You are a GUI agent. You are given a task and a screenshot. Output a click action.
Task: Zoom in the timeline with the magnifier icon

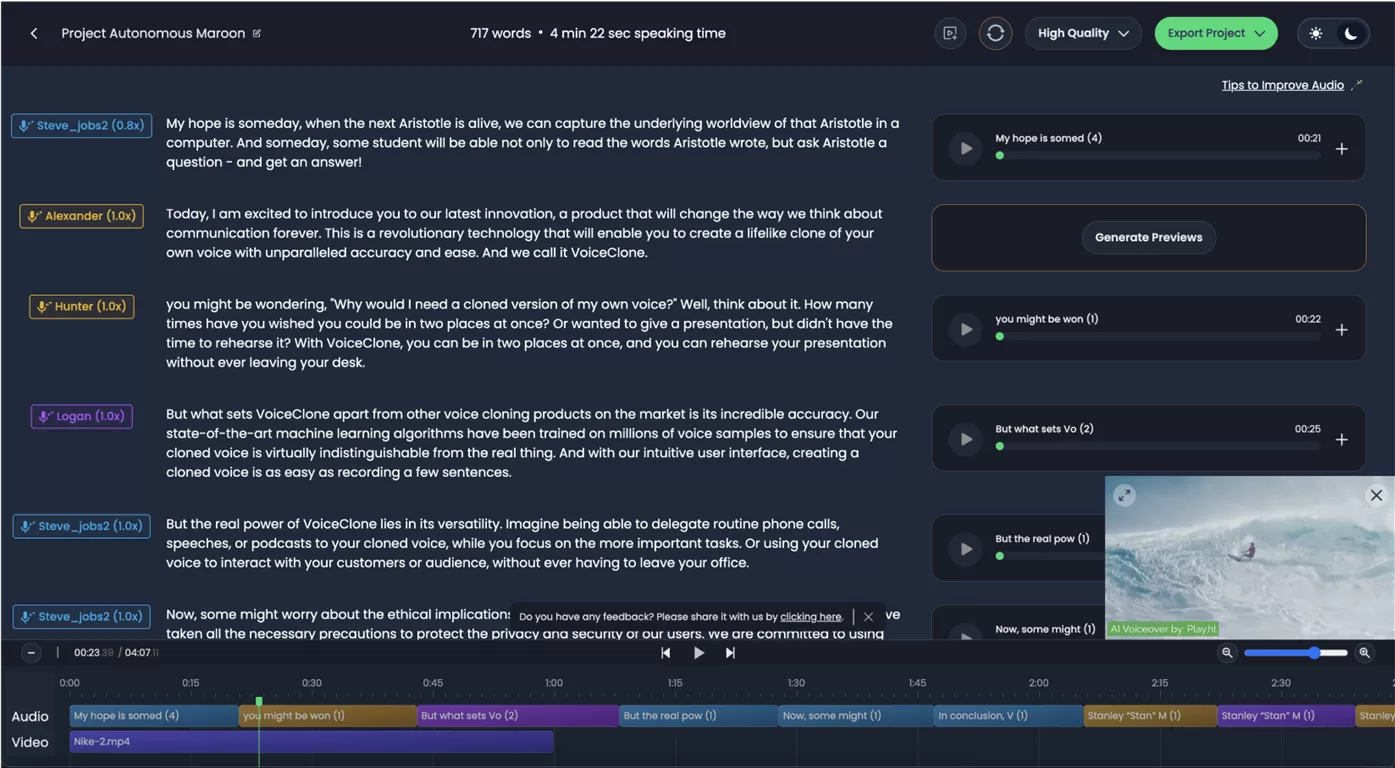pos(1364,653)
